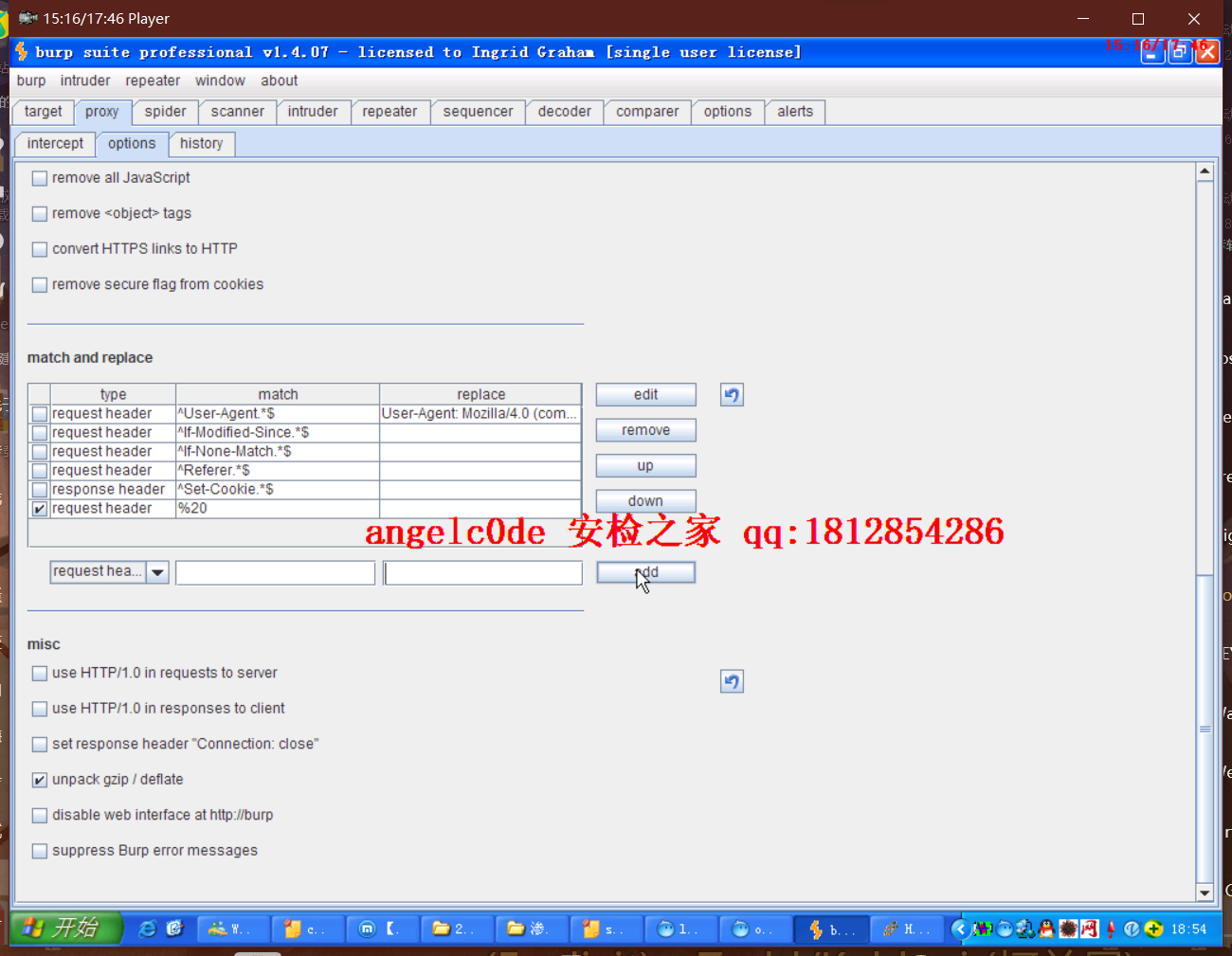1232x956 pixels.
Task: Enable the ^User-Agent.*$ rule checkbox
Action: (x=40, y=414)
